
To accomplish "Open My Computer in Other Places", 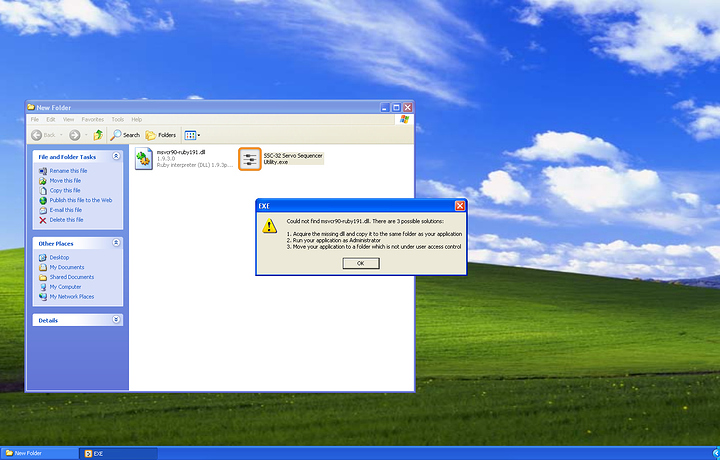I will (65, 287).
